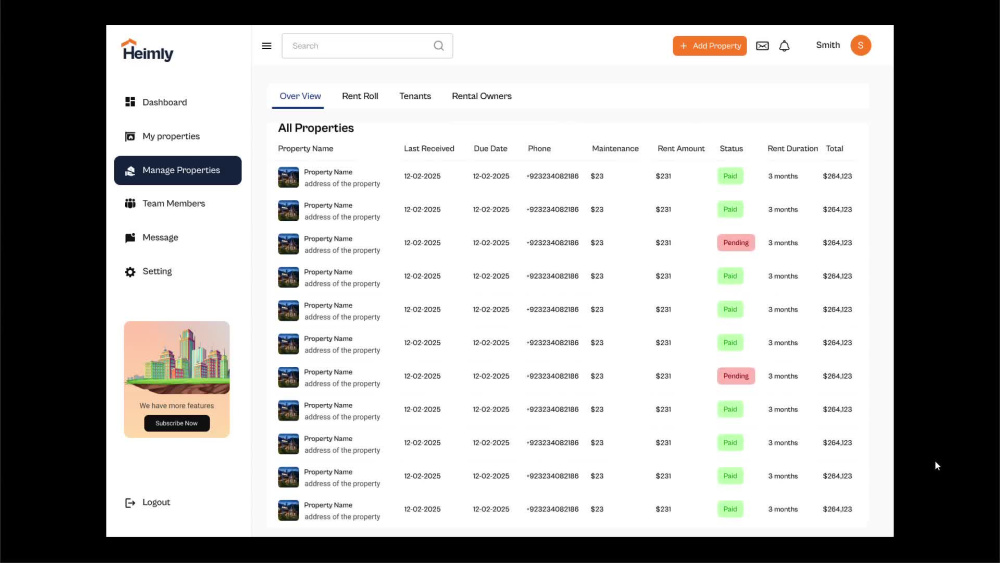This screenshot has width=1000, height=563.
Task: Click the Logout arrow icon
Action: point(130,502)
